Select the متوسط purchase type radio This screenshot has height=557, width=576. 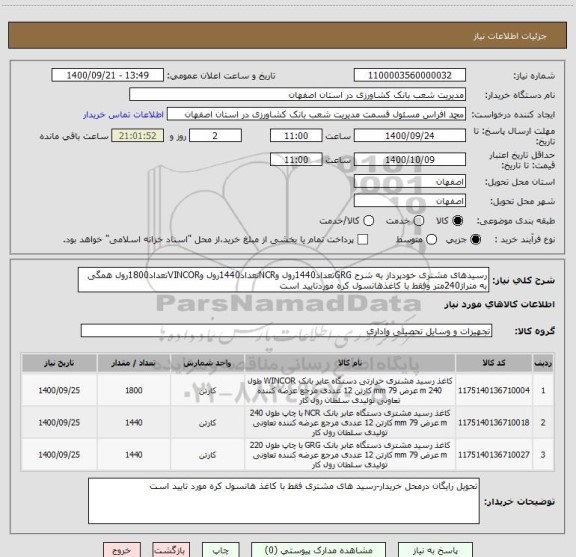point(431,240)
